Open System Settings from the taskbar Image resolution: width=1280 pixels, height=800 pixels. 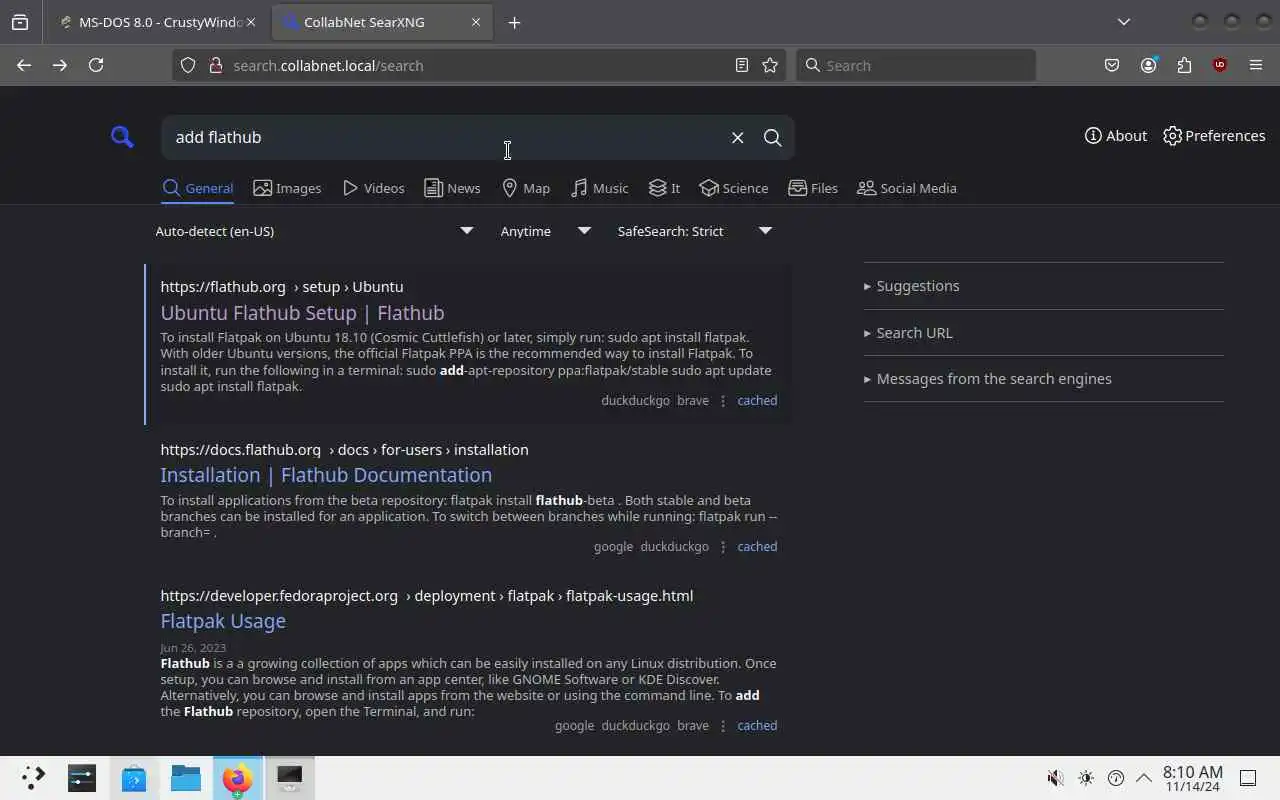[x=82, y=778]
